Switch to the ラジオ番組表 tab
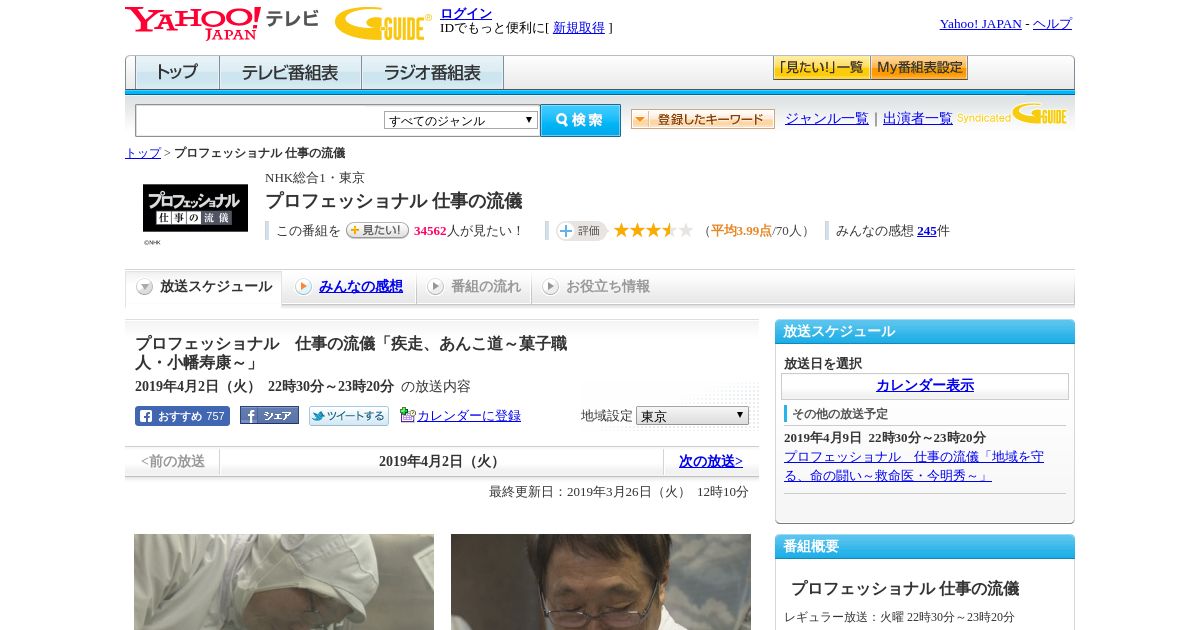This screenshot has height=630, width=1200. tap(432, 73)
